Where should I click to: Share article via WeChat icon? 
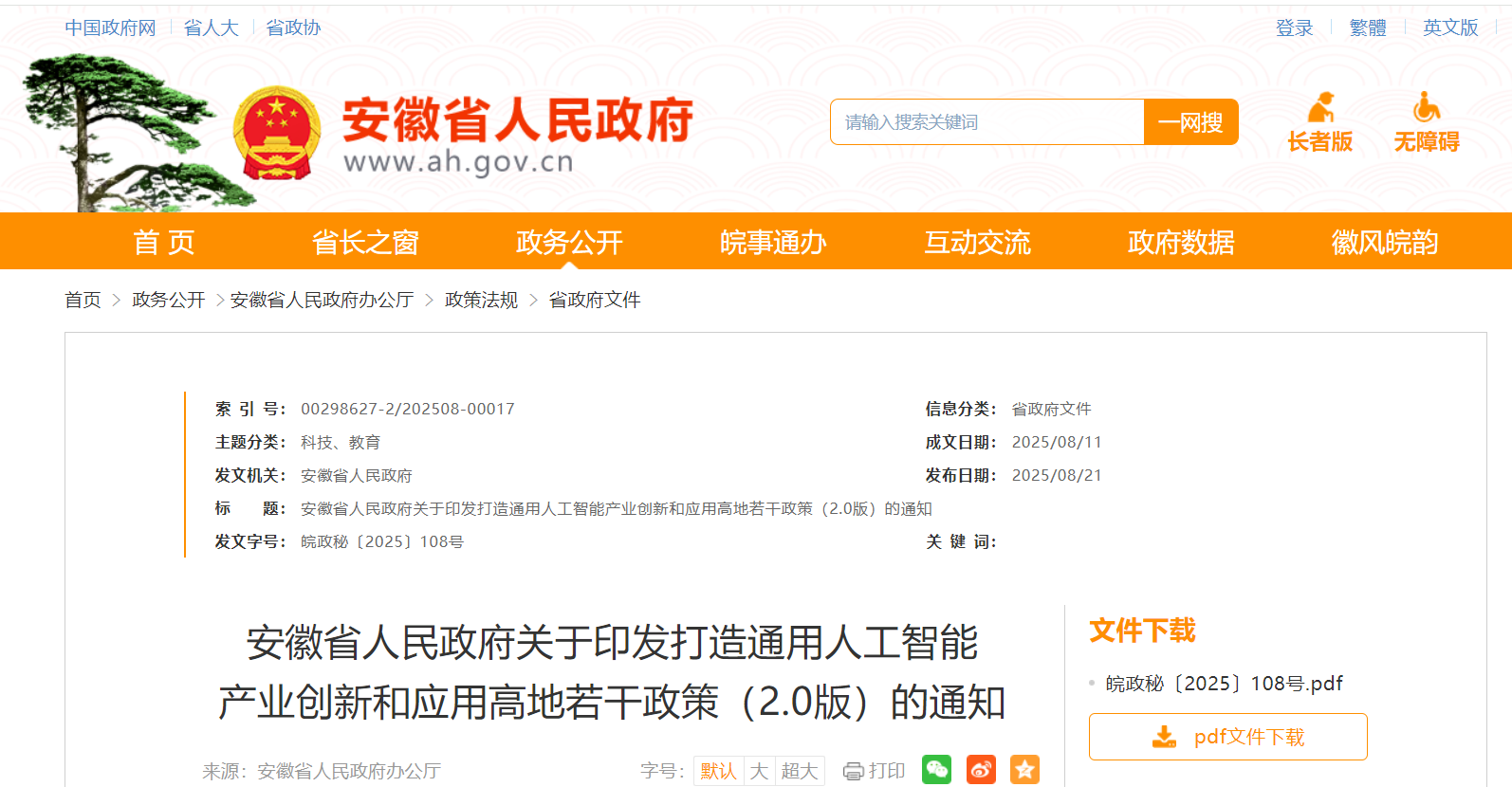(936, 769)
